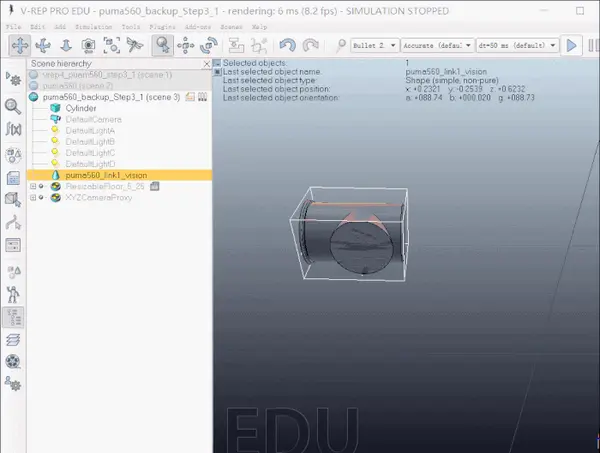Select the camera angle tool
The height and width of the screenshot is (453, 600).
(x=88, y=46)
